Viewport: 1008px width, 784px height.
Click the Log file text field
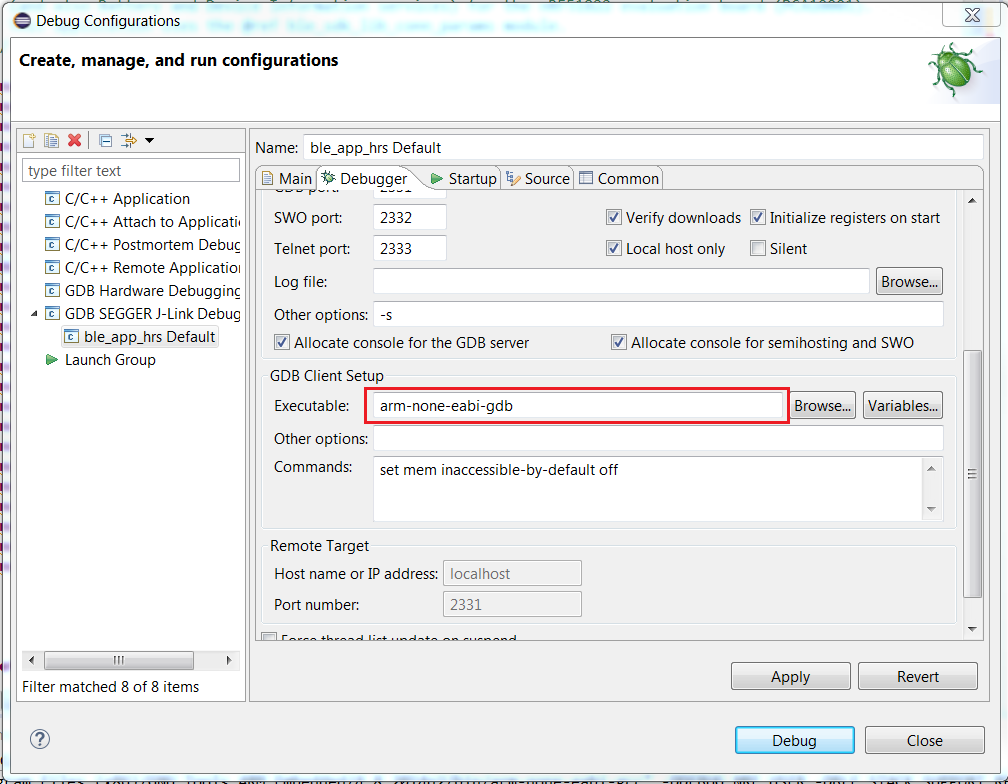621,281
